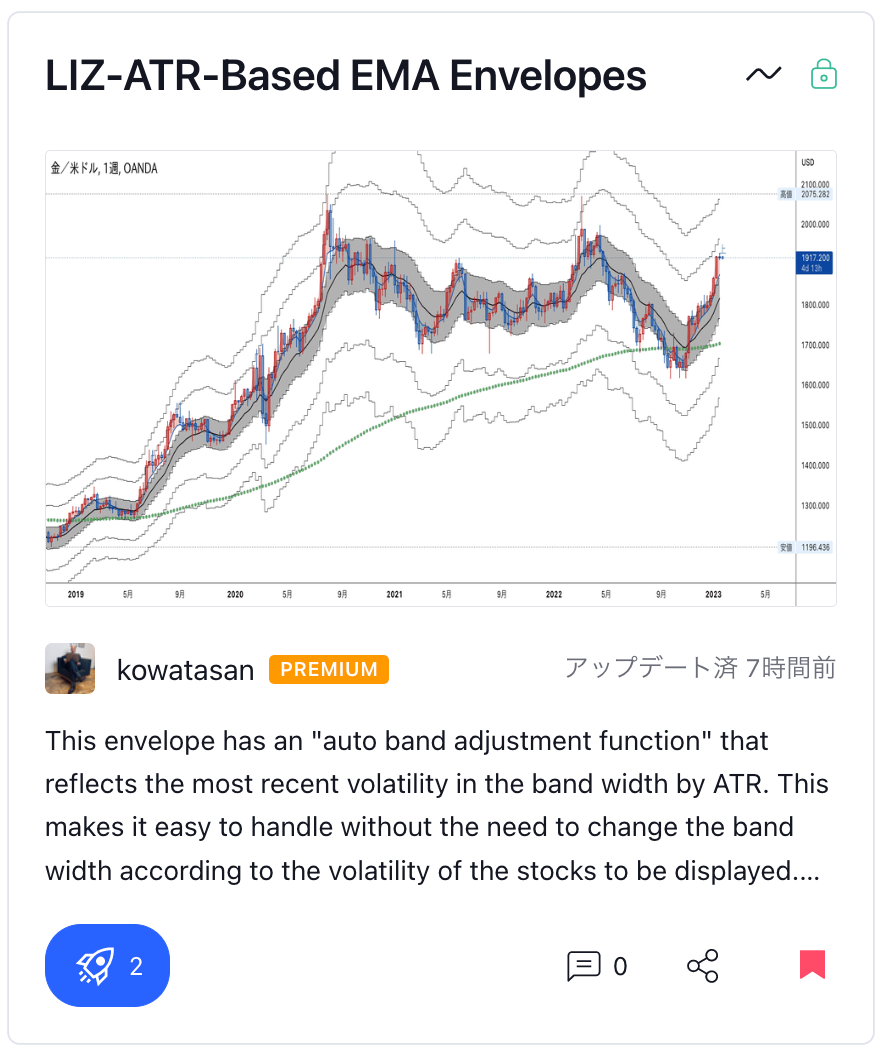Click the author name kowatasan
This screenshot has width=886, height=1060.
click(186, 669)
